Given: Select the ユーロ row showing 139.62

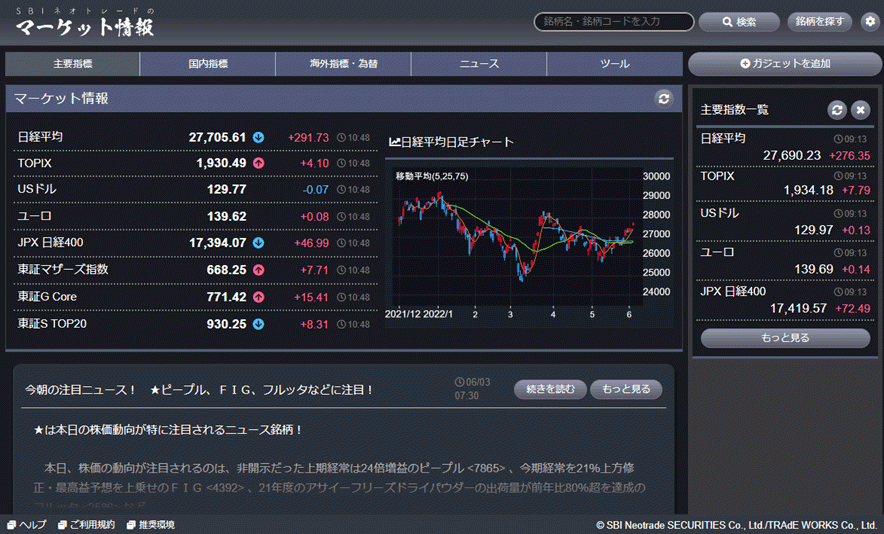Looking at the screenshot, I should (195, 217).
